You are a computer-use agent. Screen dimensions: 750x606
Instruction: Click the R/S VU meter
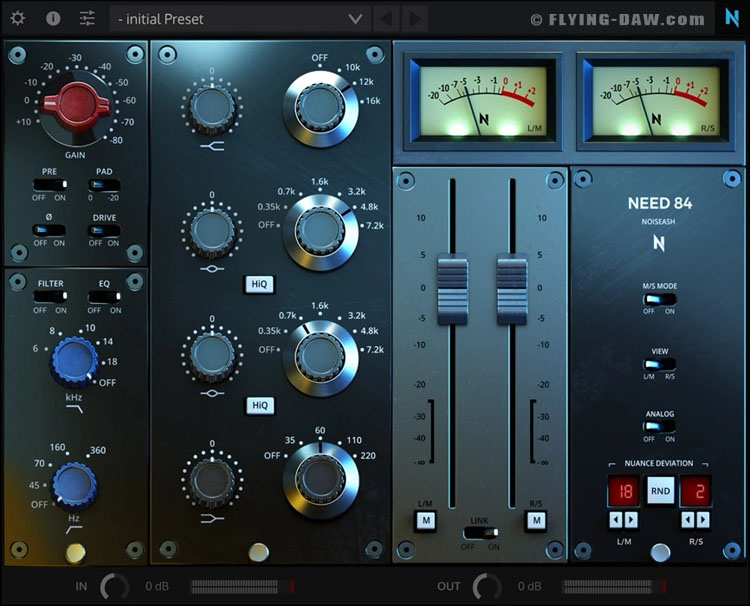[x=654, y=101]
